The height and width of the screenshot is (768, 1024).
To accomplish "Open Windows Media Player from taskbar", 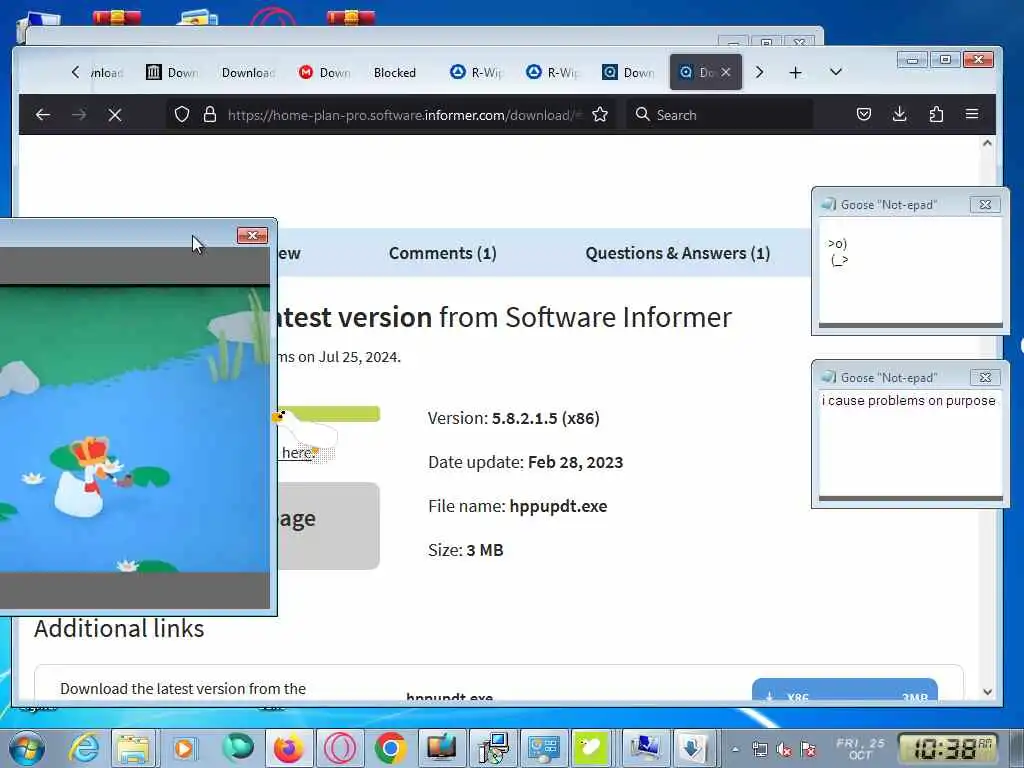I will [185, 748].
